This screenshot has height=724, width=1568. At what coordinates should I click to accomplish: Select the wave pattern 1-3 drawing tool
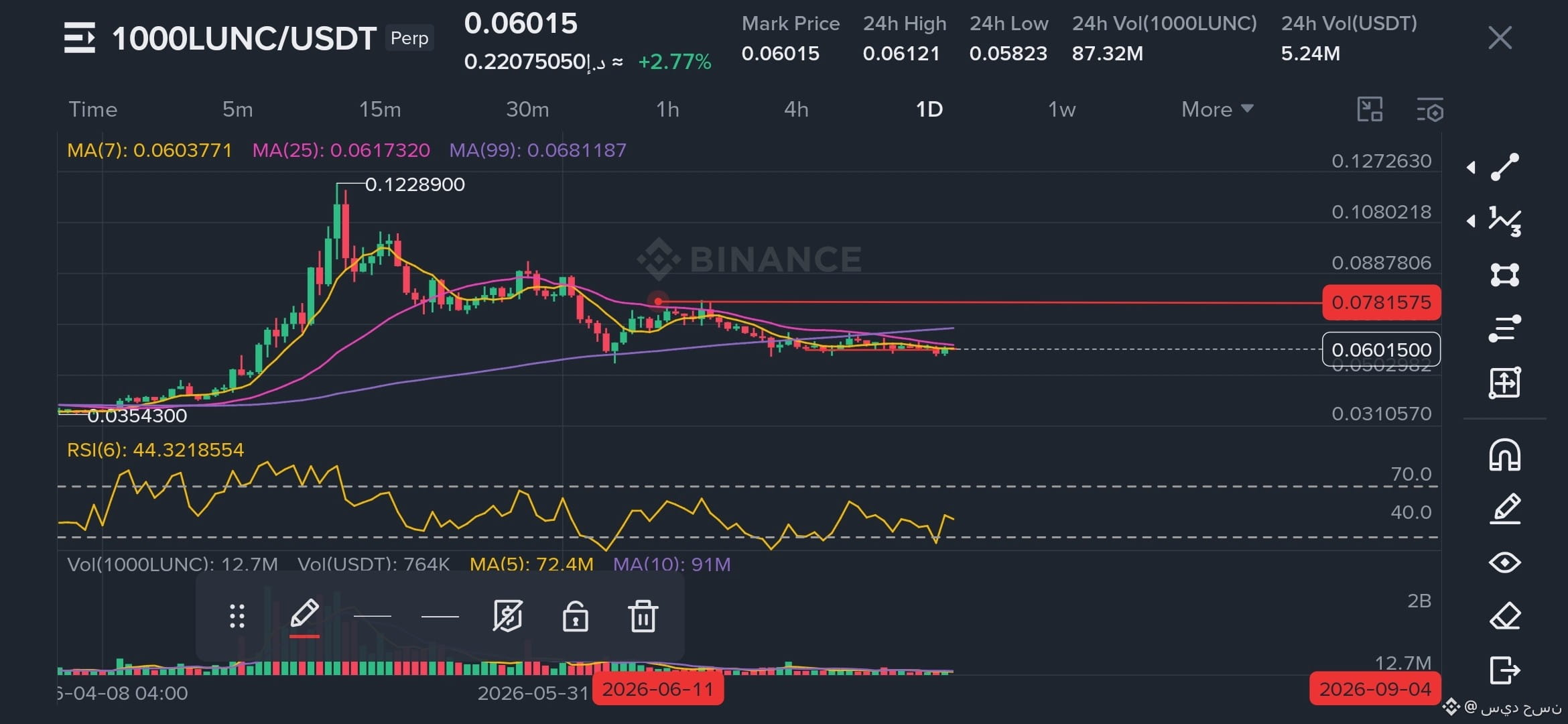pyautogui.click(x=1504, y=221)
